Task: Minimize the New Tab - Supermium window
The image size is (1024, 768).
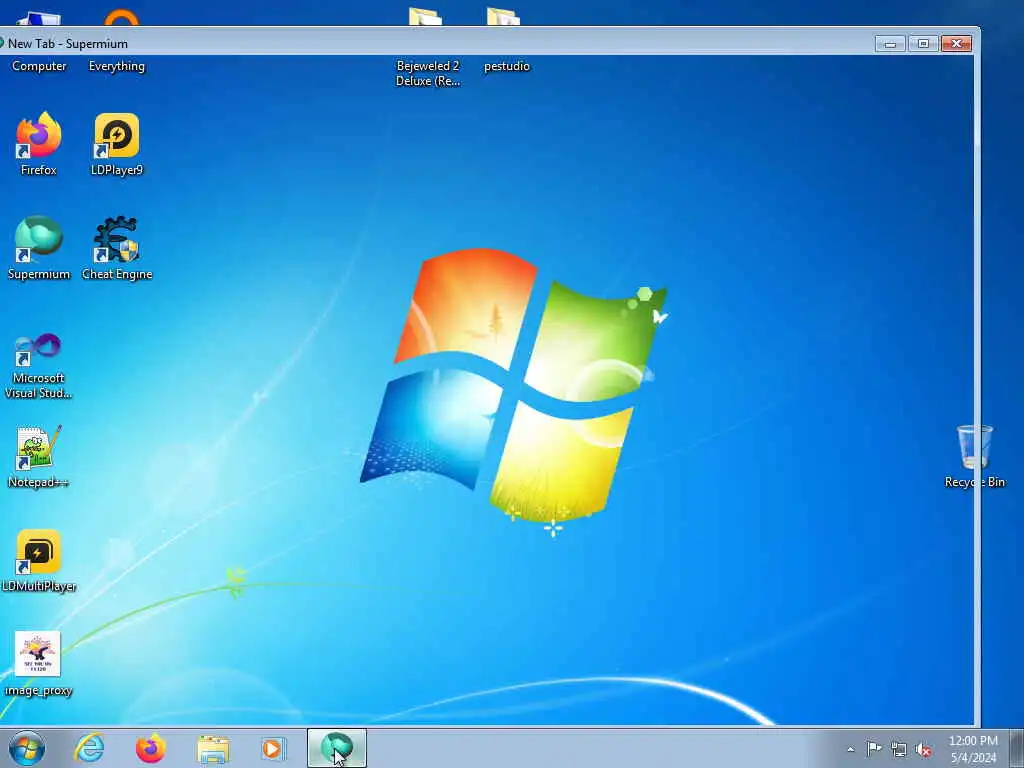Action: [890, 44]
